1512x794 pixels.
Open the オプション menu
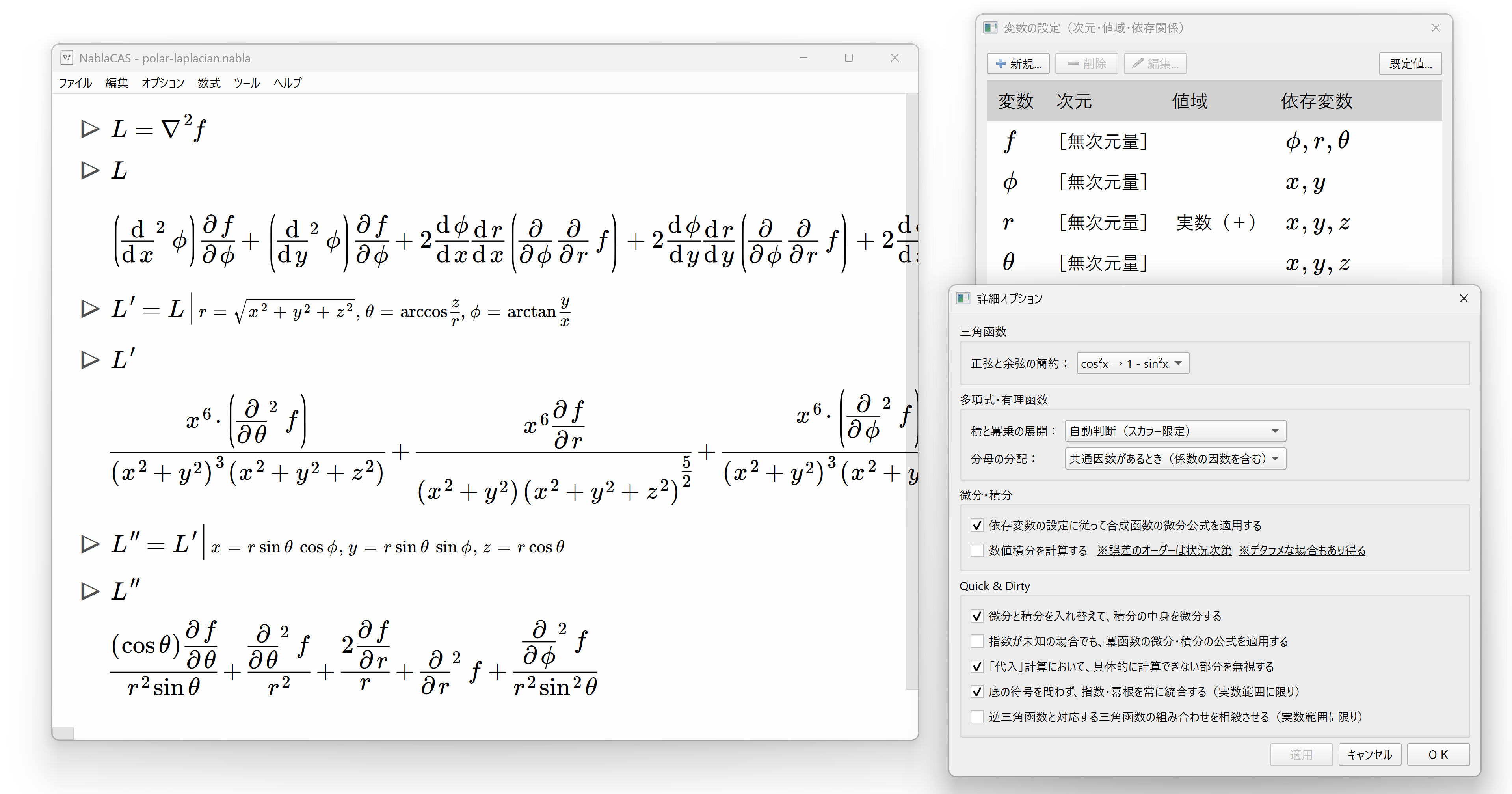[x=163, y=83]
